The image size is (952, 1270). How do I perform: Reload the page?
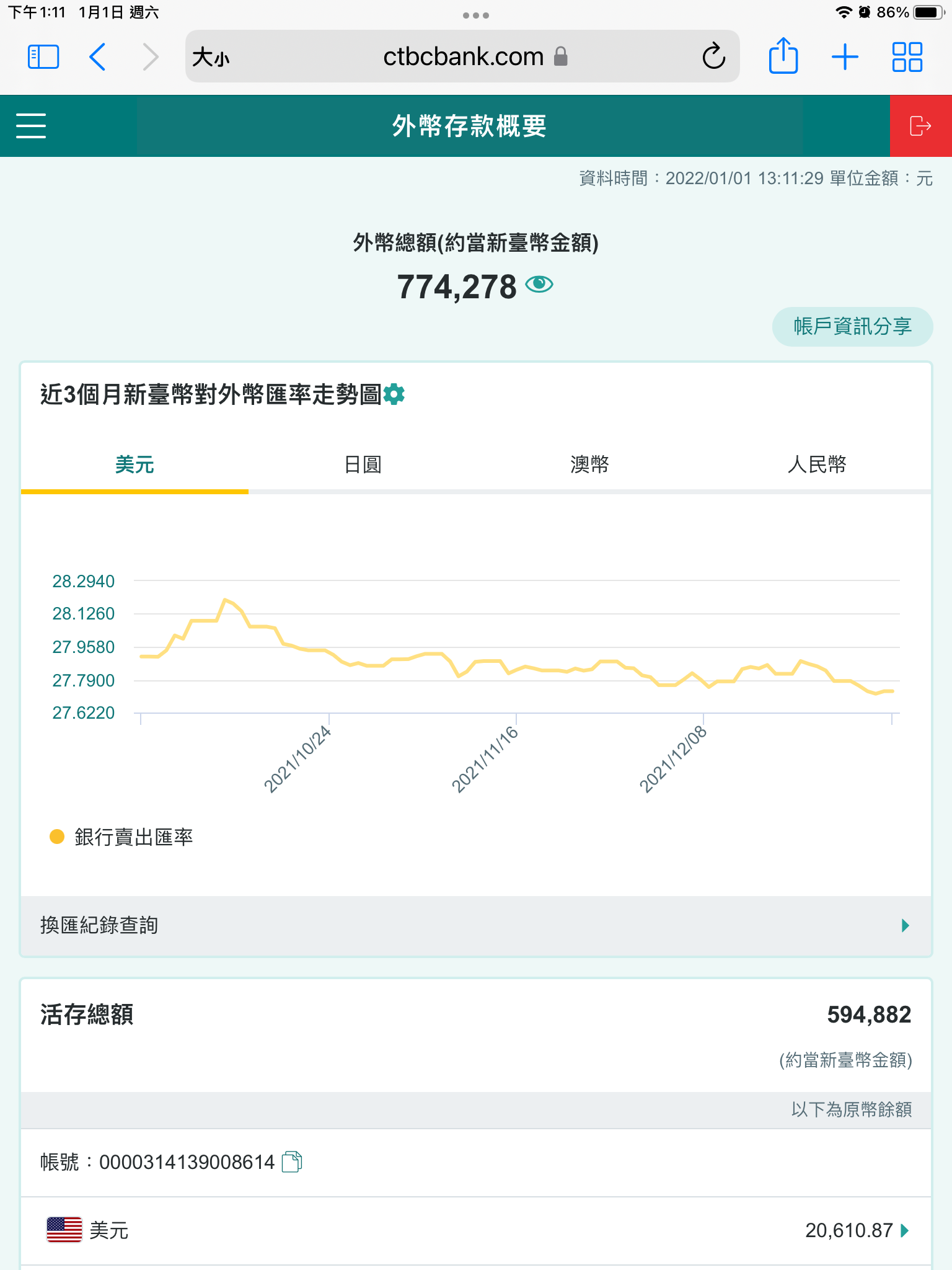click(713, 57)
